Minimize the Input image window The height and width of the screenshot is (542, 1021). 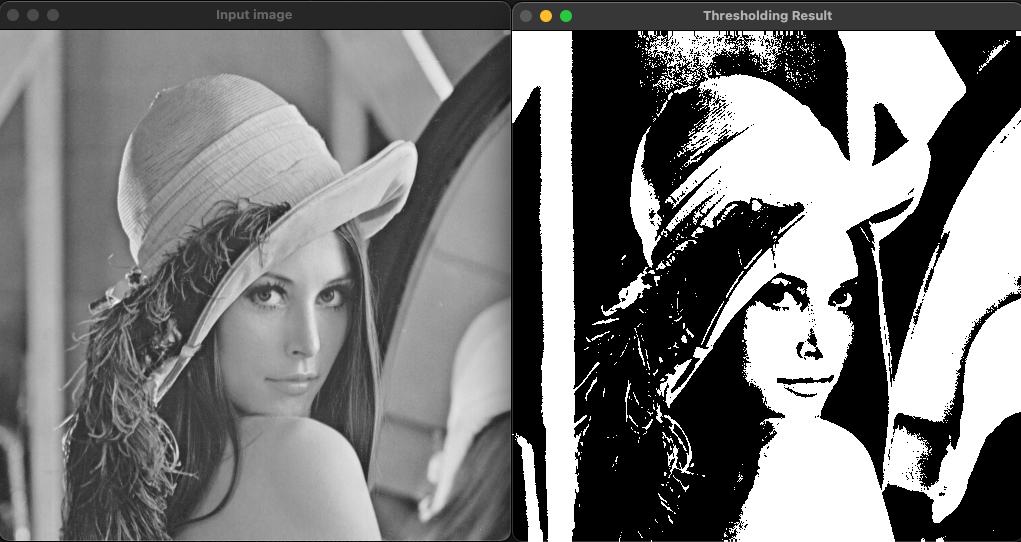click(x=33, y=15)
